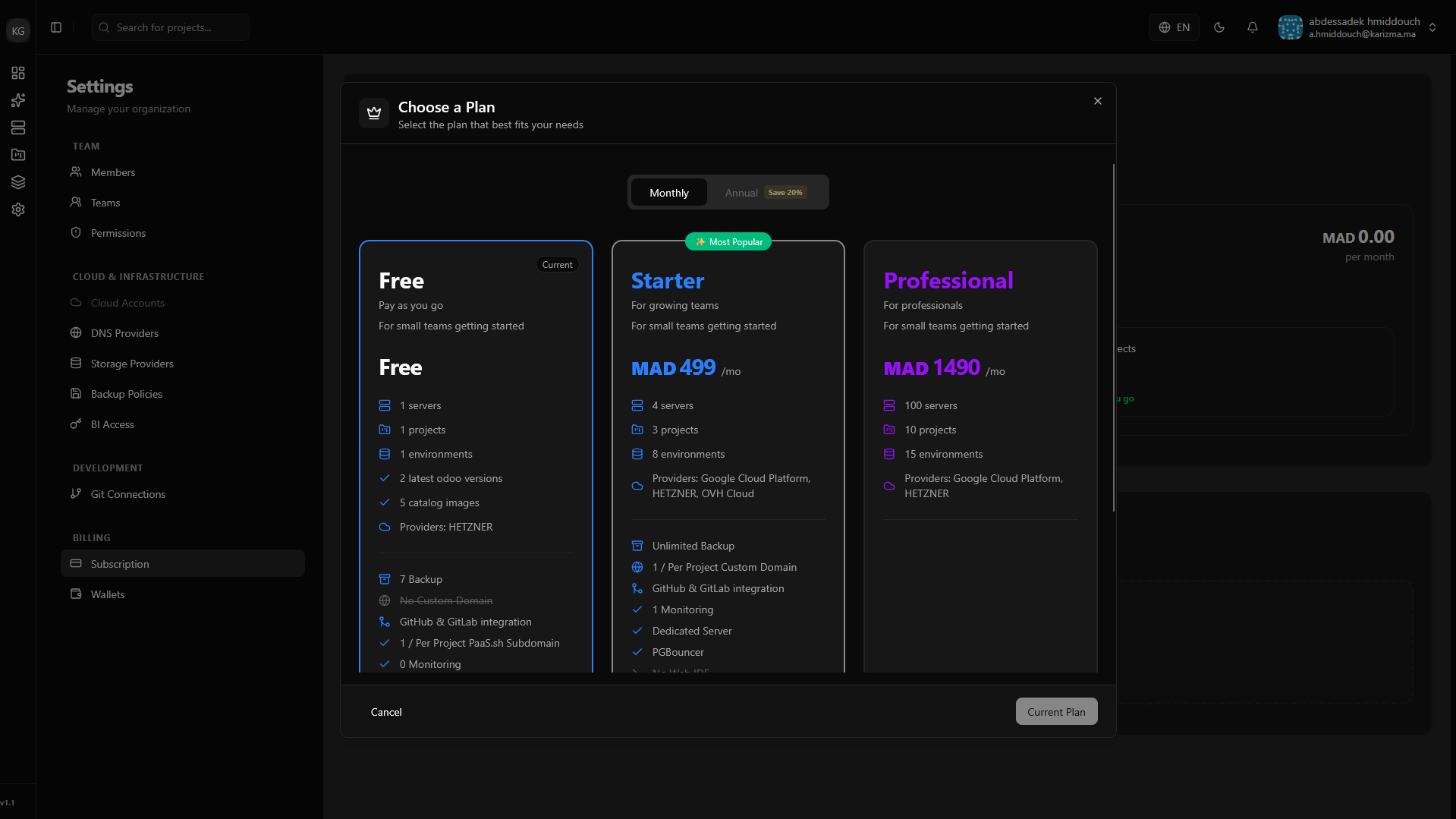Image resolution: width=1456 pixels, height=819 pixels.
Task: Click "0 Monitoring" feature
Action: coord(430,664)
